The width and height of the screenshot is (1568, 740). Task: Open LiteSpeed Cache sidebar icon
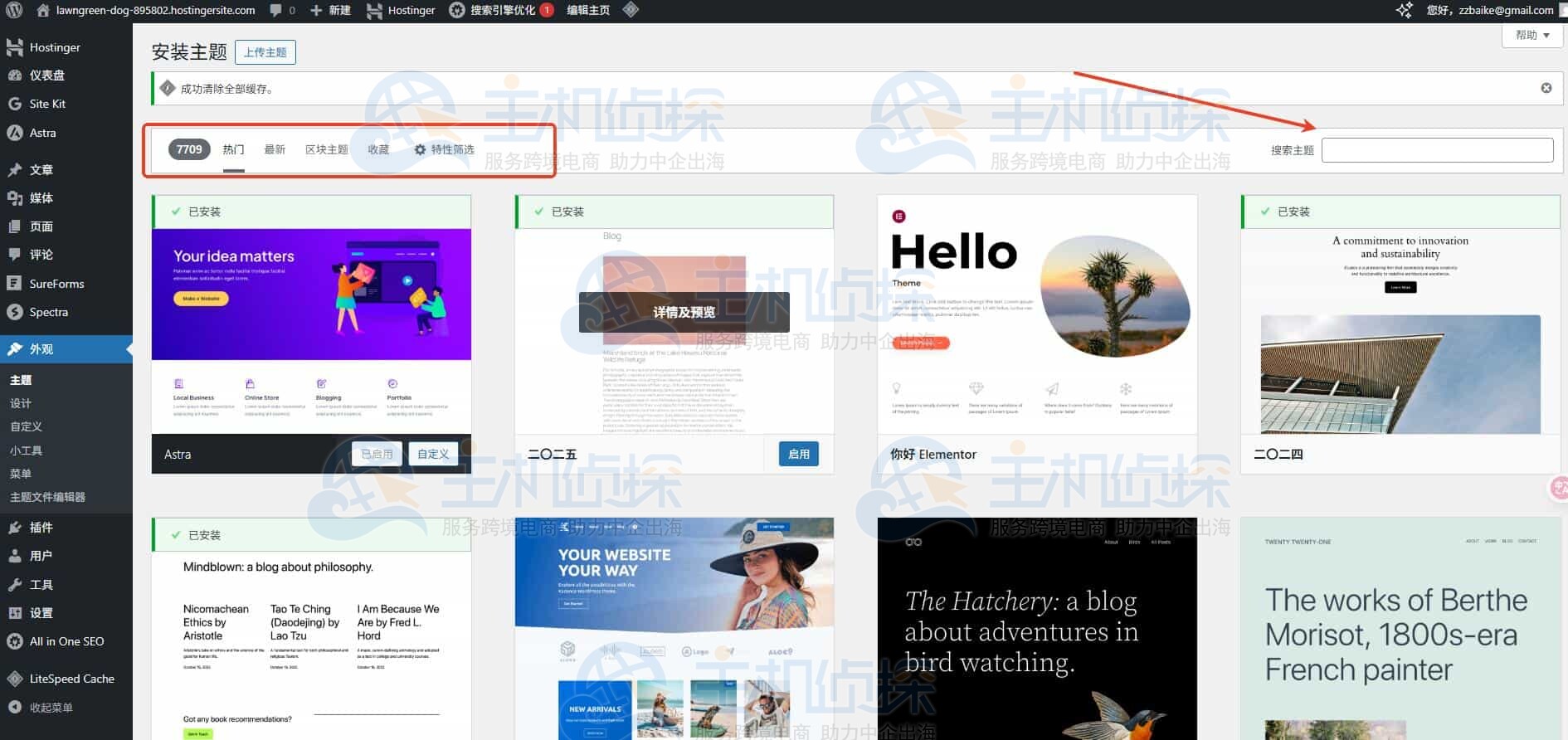click(x=15, y=679)
